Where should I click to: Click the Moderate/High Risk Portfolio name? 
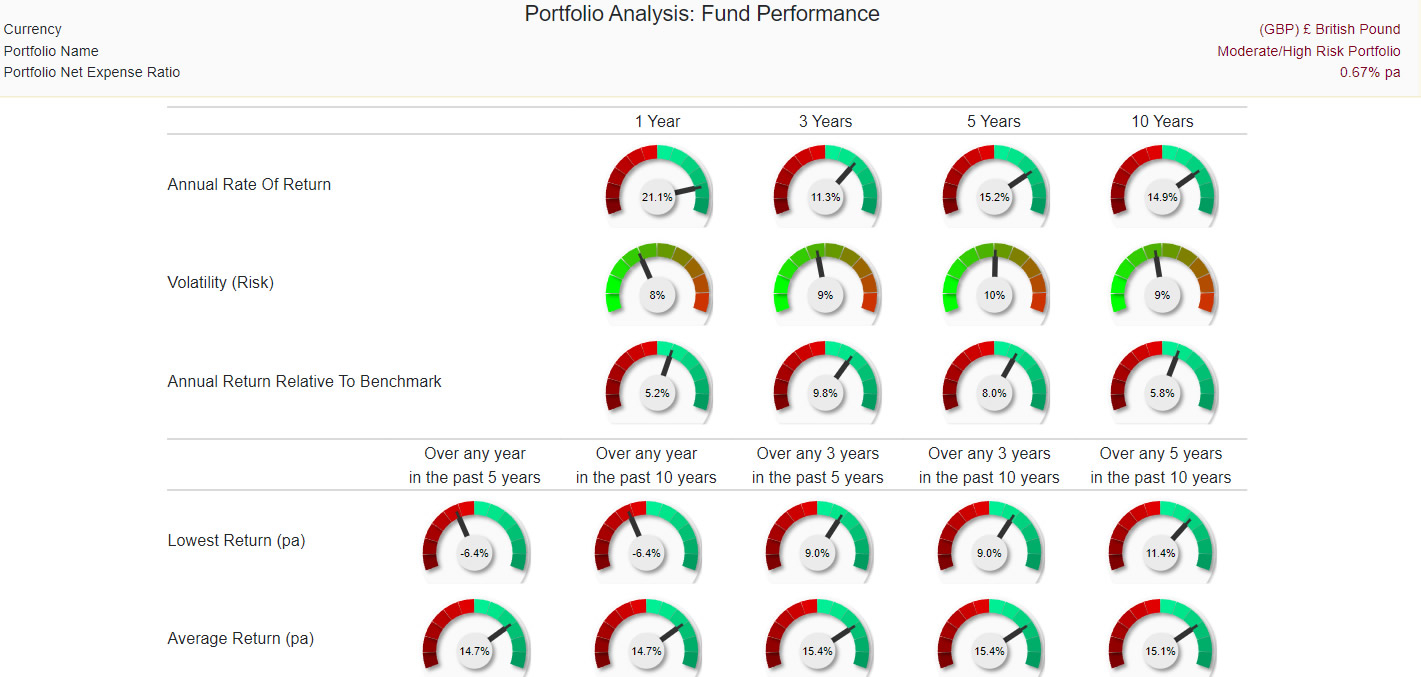pos(1308,51)
